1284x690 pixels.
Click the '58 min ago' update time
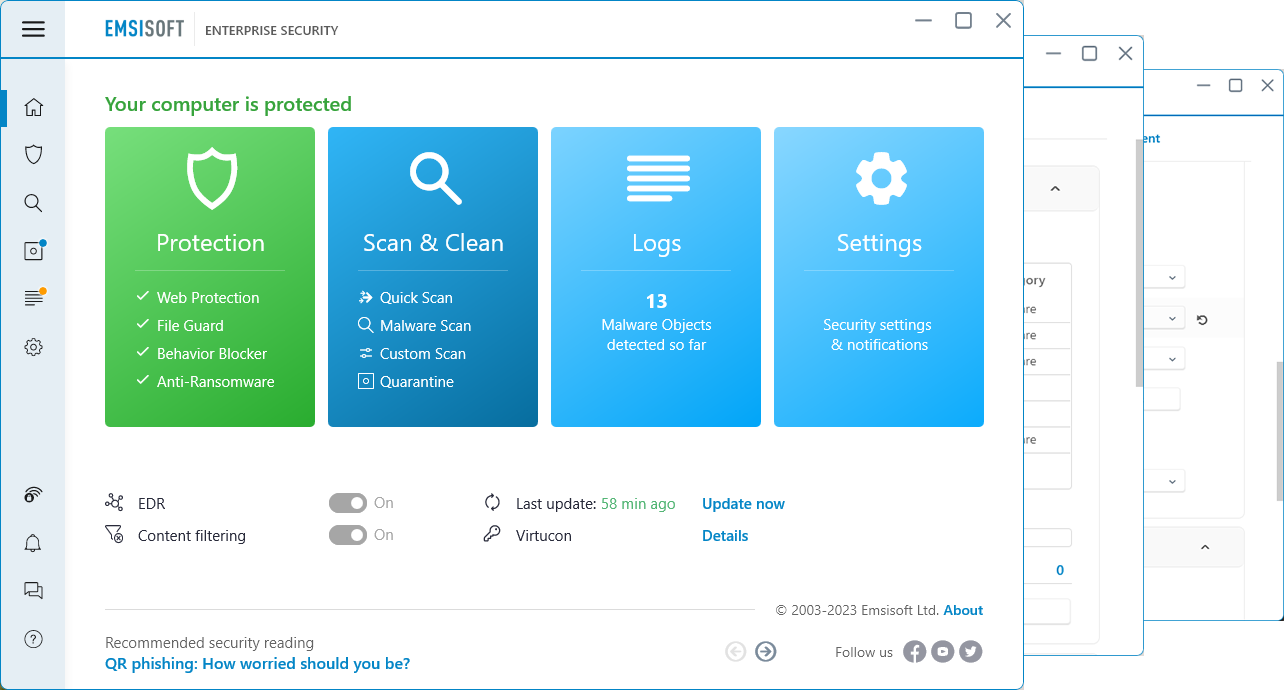[x=638, y=503]
